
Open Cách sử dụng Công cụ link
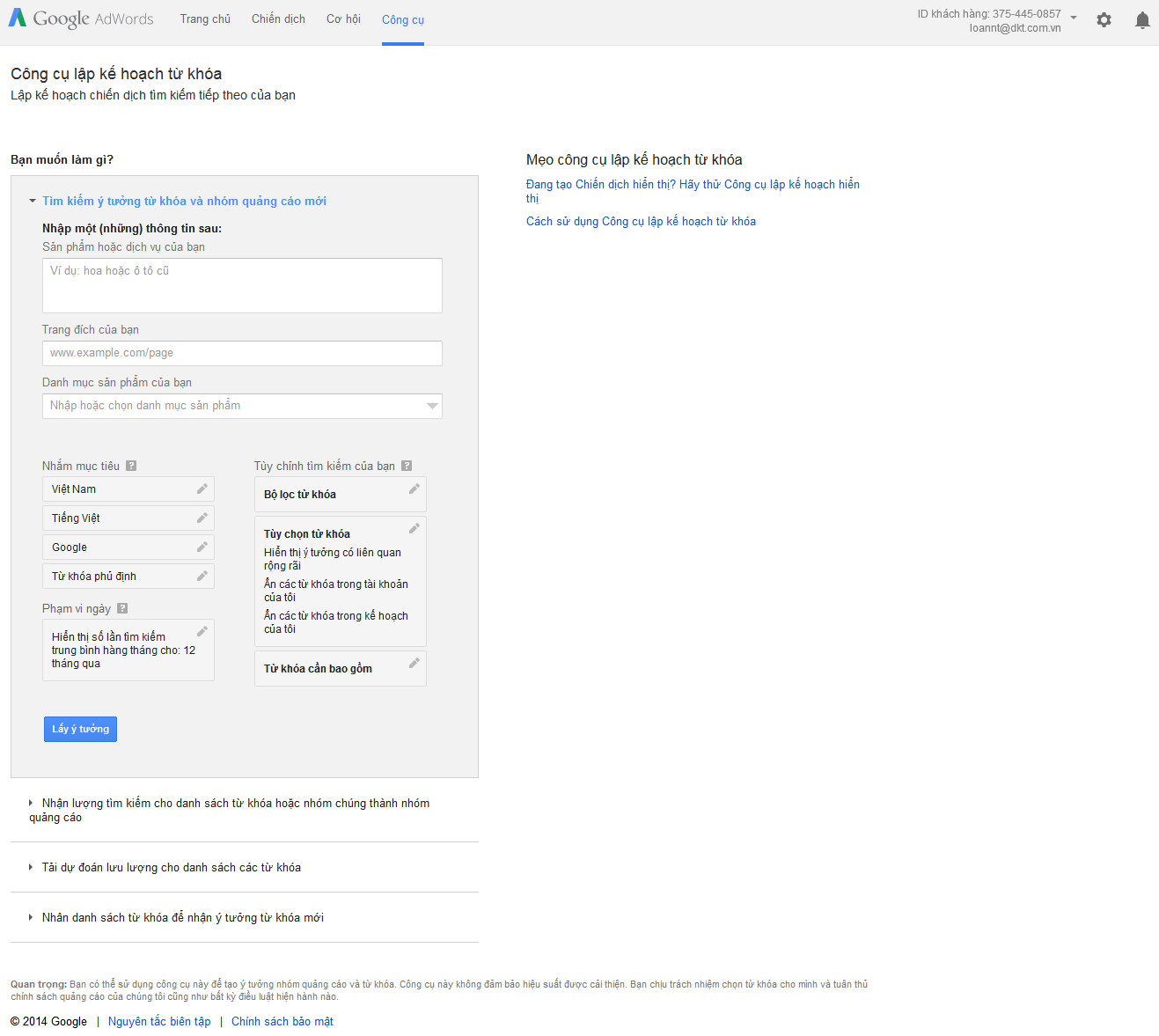pos(641,222)
